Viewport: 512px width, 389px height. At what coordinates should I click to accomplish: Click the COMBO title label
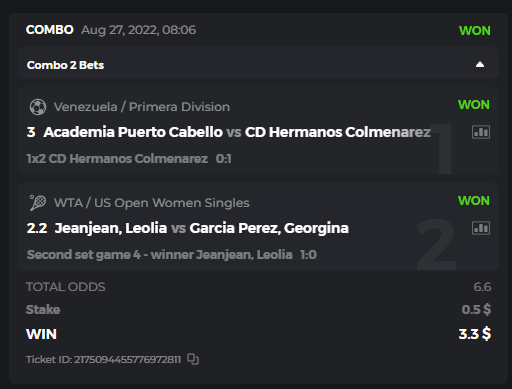[x=50, y=30]
